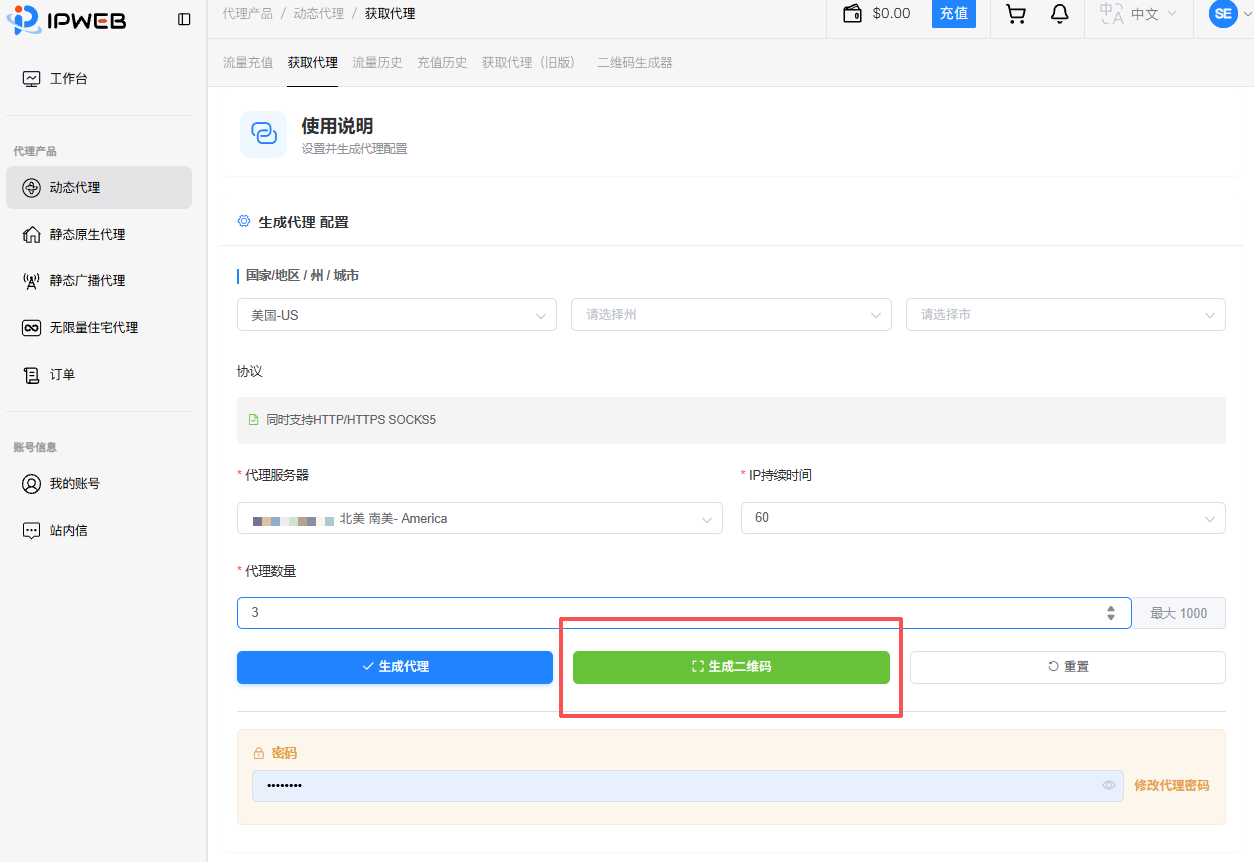Open 我的账号 in the sidebar
The height and width of the screenshot is (862, 1254).
click(x=99, y=483)
